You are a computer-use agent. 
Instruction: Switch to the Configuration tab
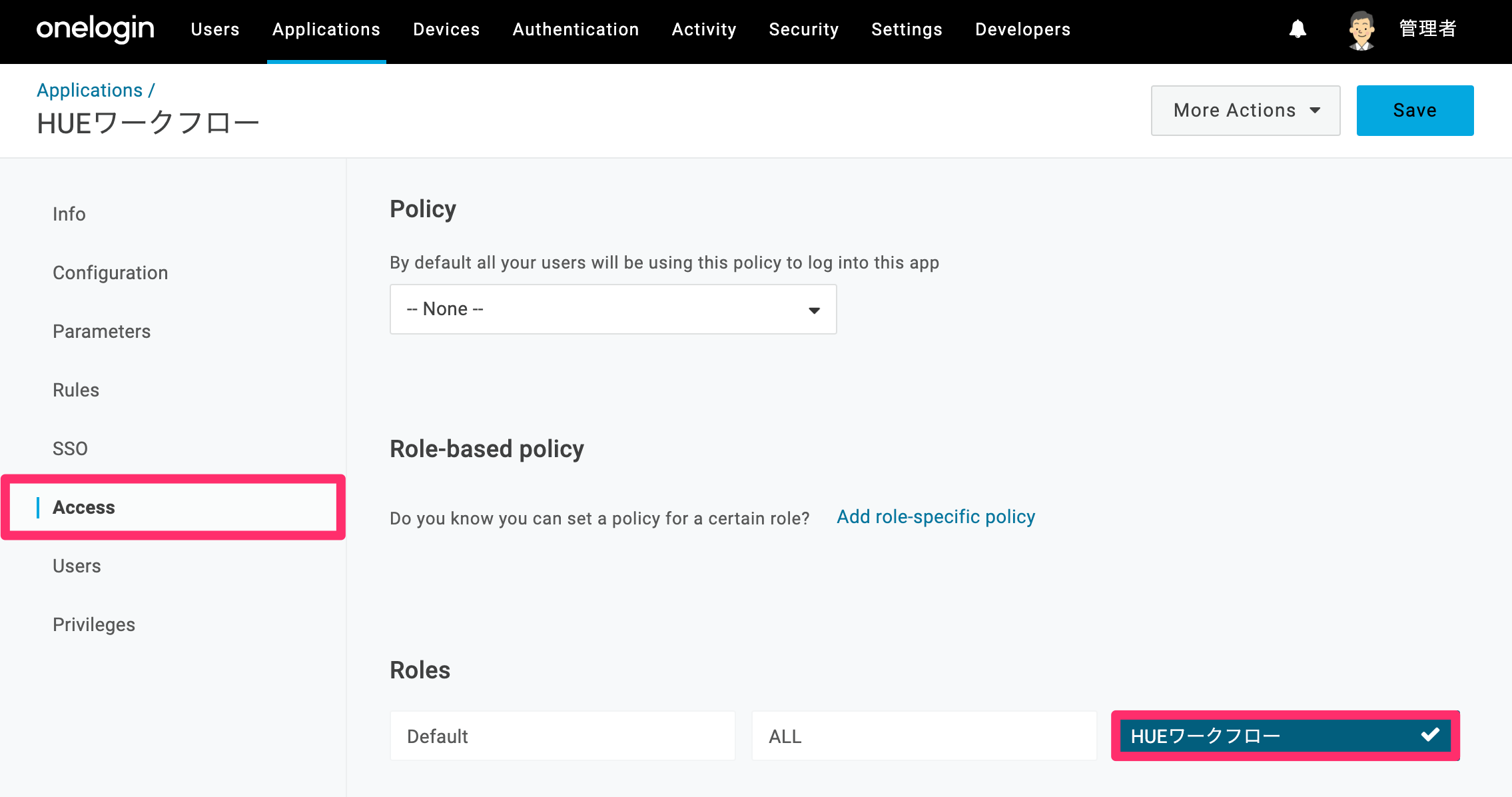point(111,273)
